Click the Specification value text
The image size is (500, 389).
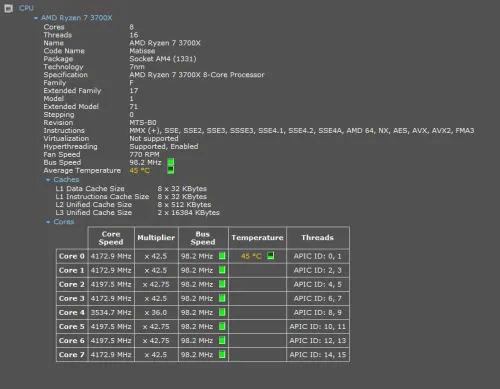(197, 75)
